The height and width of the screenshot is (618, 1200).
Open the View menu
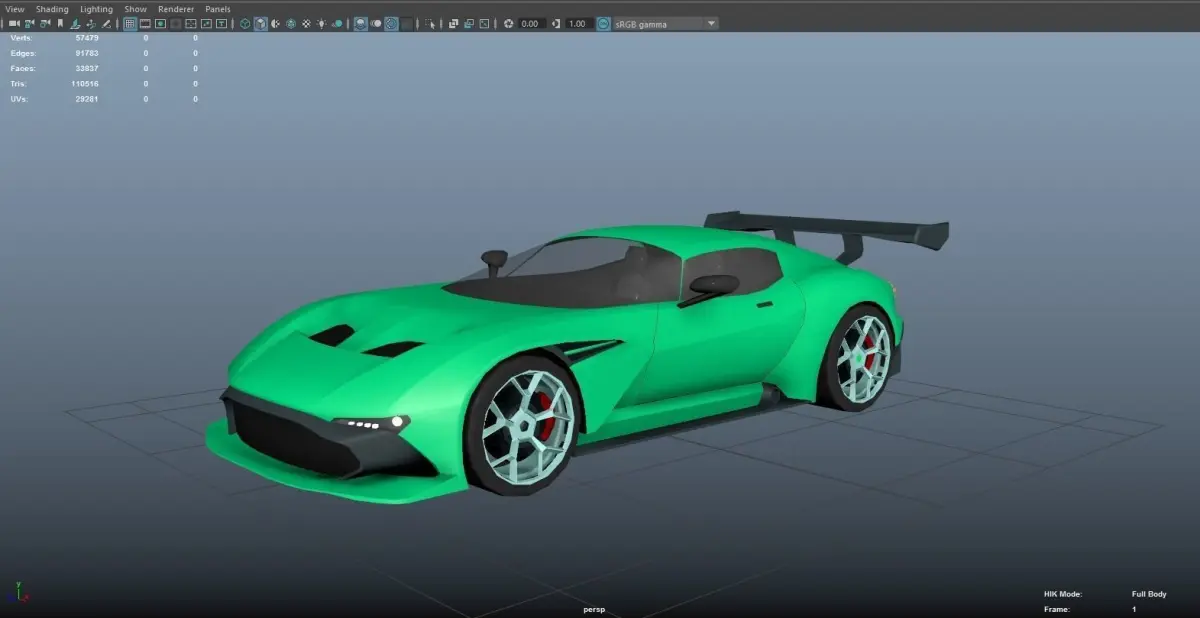15,9
